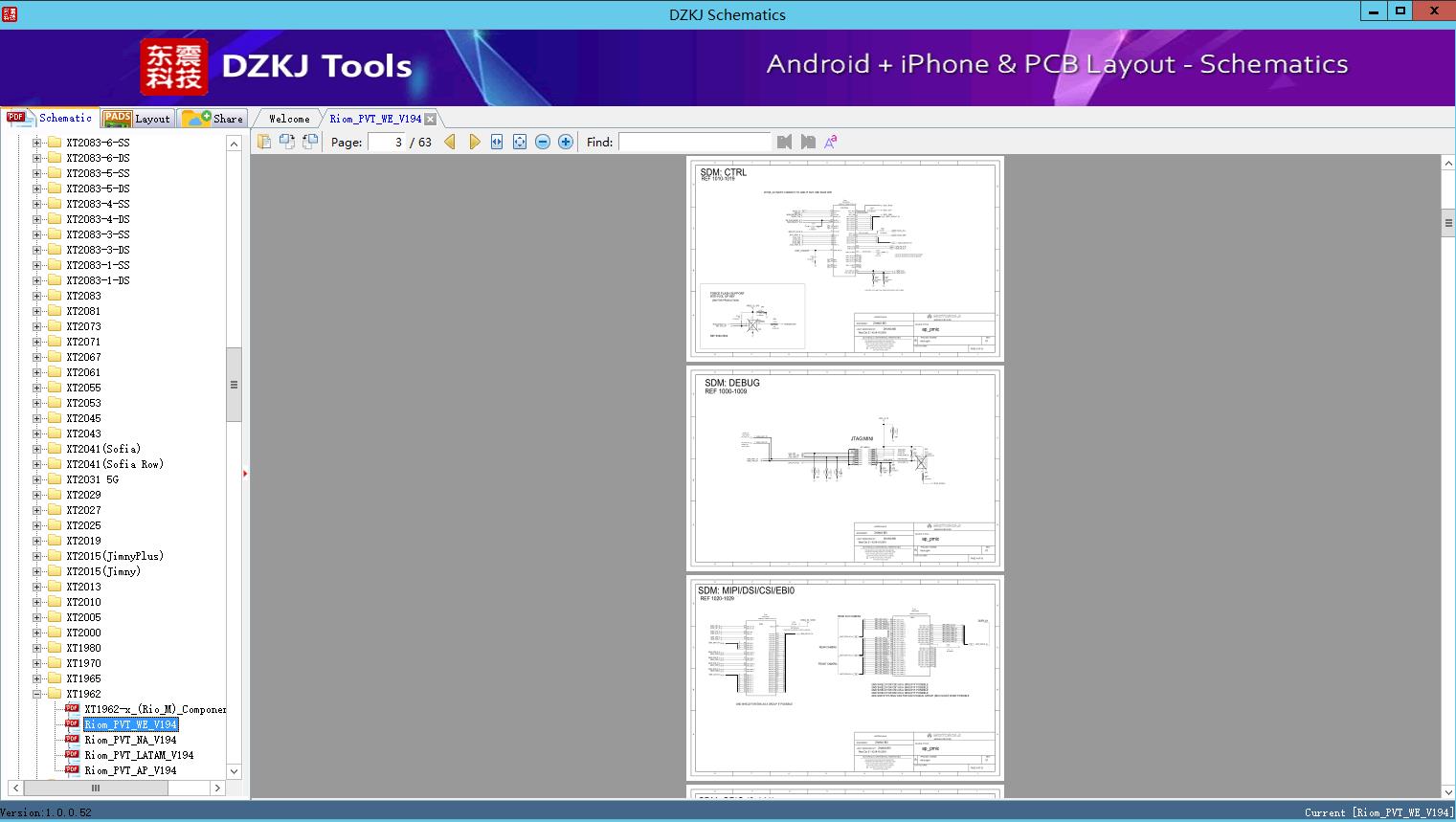Open the Share tab
The height and width of the screenshot is (822, 1456).
[213, 119]
